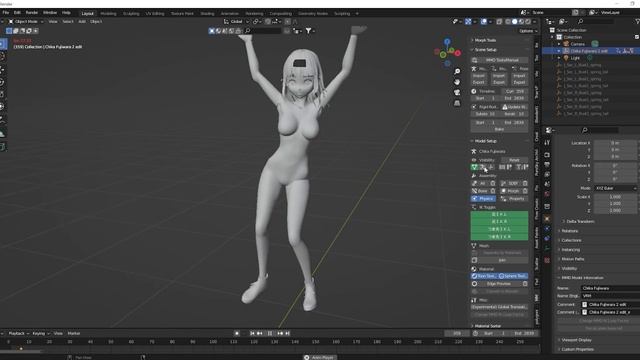Click the Experimental Global Translation button

point(499,307)
